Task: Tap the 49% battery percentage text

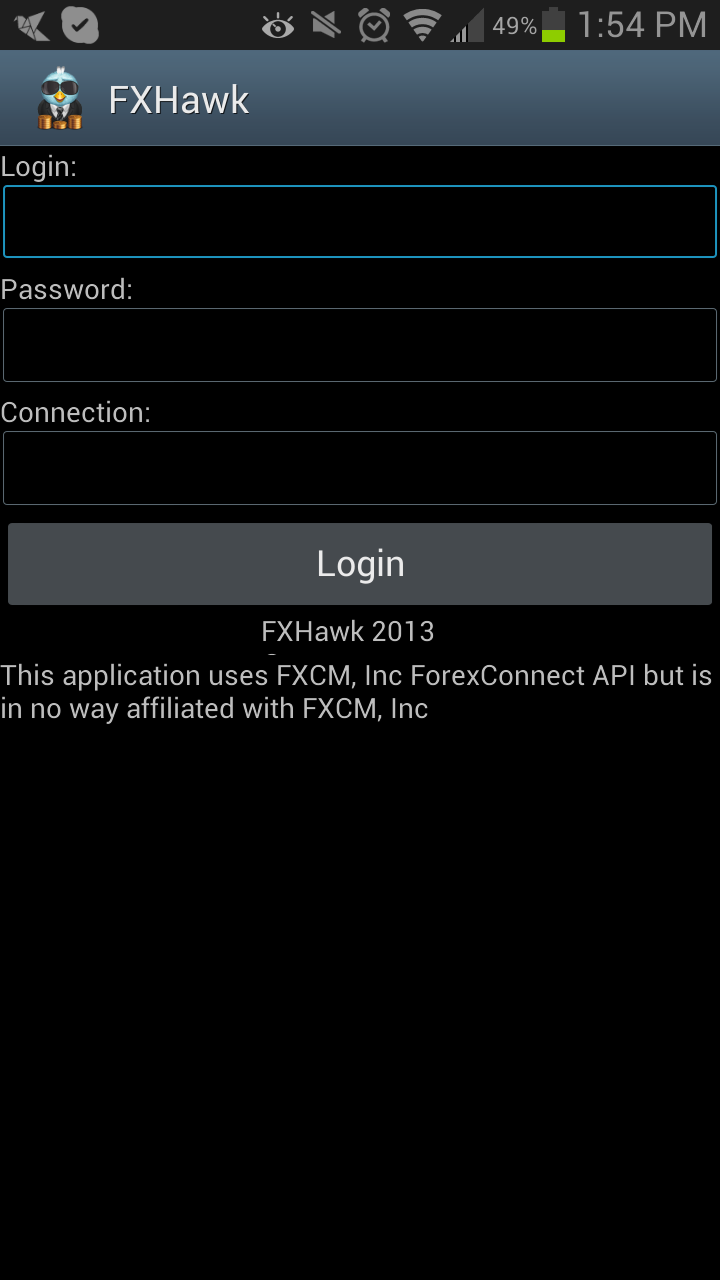Action: [514, 26]
